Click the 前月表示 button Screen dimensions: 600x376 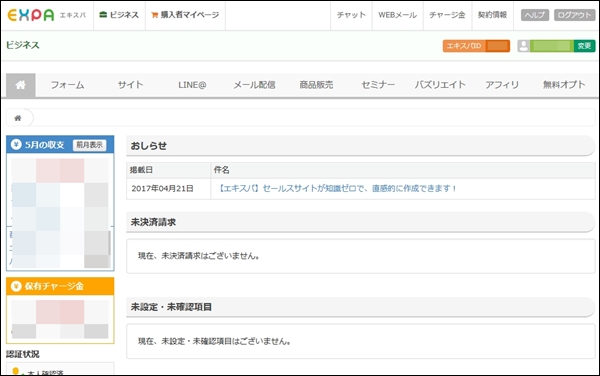pos(90,145)
